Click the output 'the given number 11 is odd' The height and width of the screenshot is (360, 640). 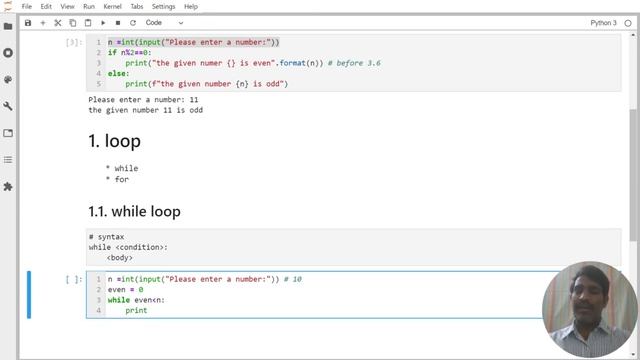click(x=145, y=110)
